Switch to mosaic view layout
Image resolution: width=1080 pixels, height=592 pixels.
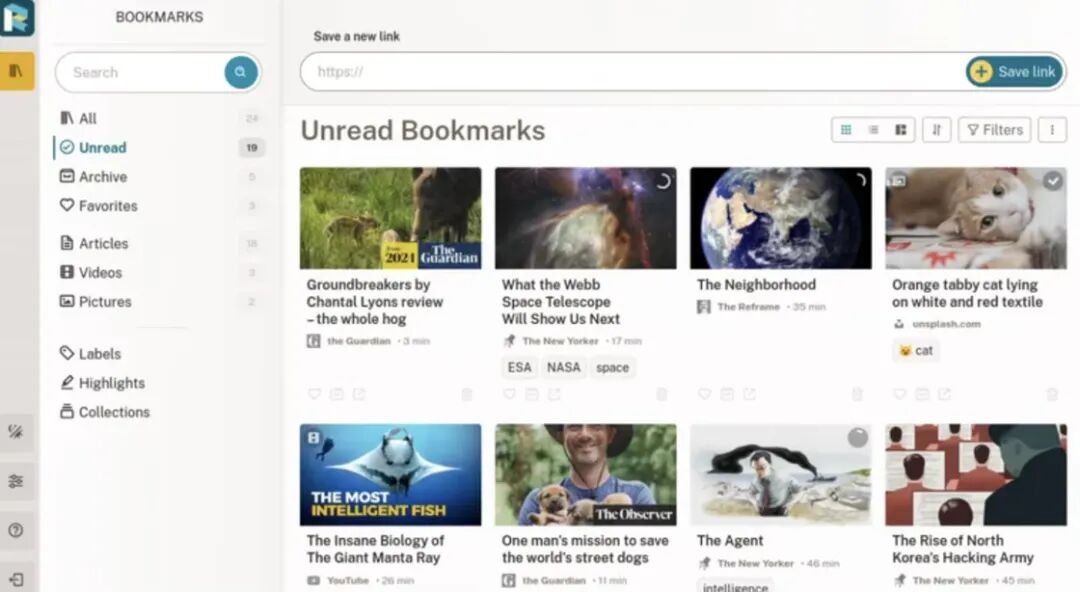pos(900,130)
